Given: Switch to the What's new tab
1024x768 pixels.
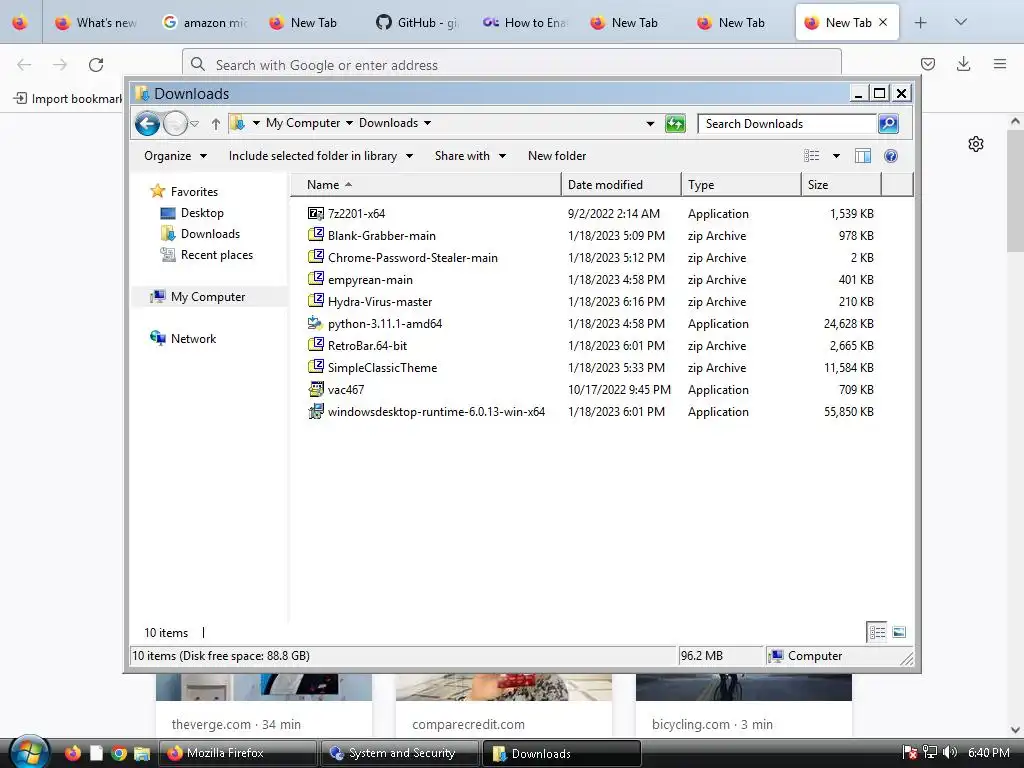Looking at the screenshot, I should 95,23.
